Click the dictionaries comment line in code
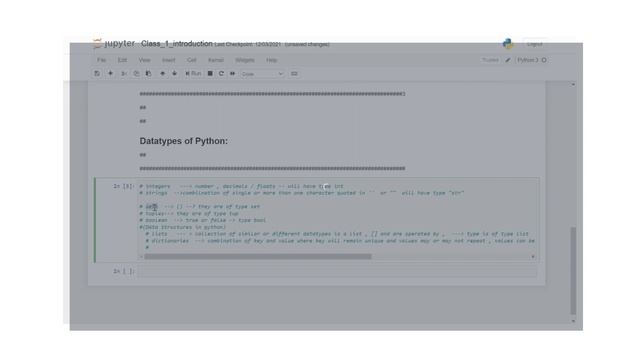The image size is (640, 360). pyautogui.click(x=340, y=241)
